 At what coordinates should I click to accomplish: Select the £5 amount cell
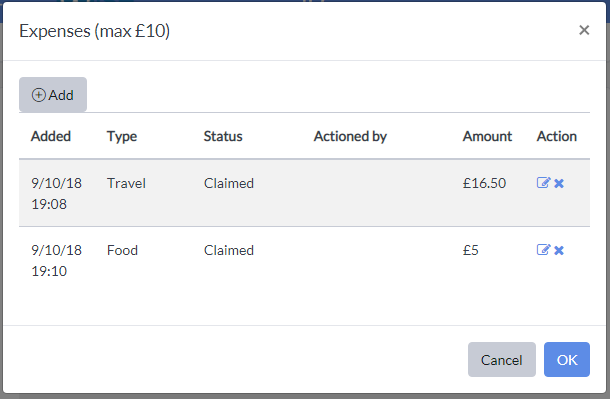[x=471, y=250]
